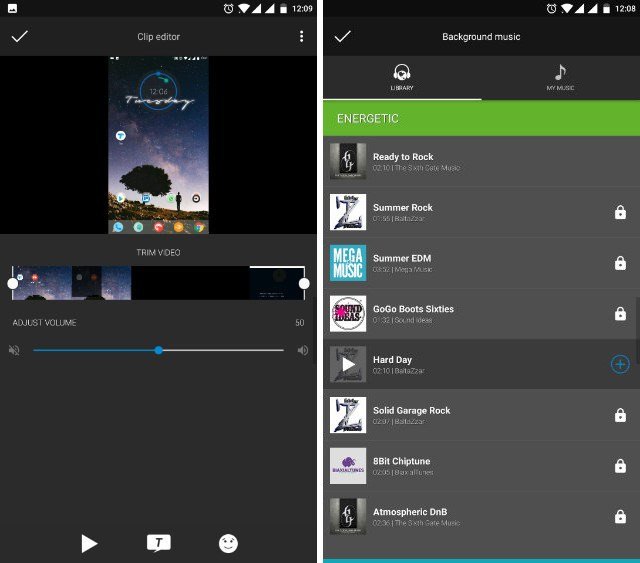This screenshot has height=563, width=640.
Task: Tap the 8Bit Chiptune album art
Action: click(x=348, y=466)
